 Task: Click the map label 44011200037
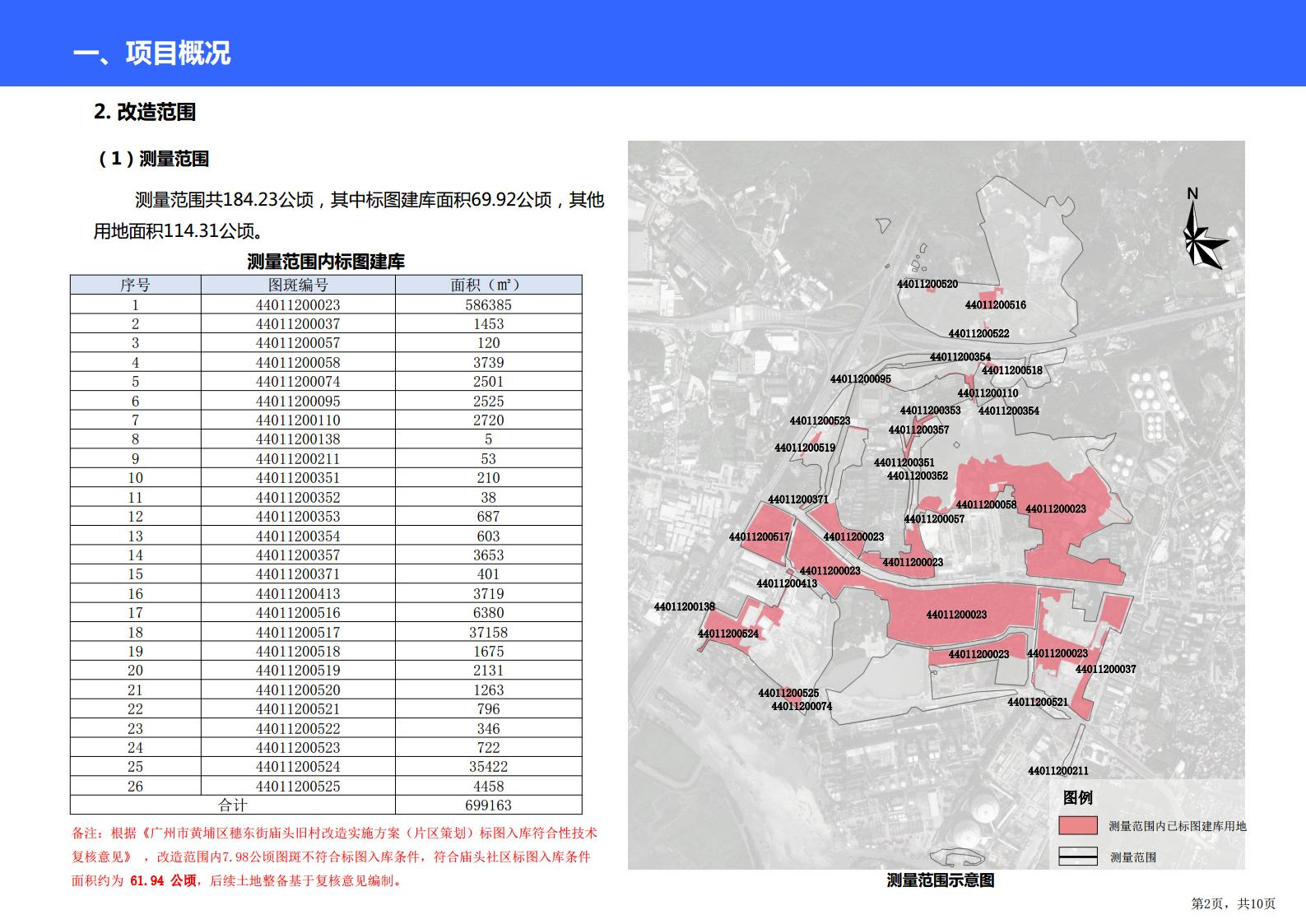(1105, 669)
